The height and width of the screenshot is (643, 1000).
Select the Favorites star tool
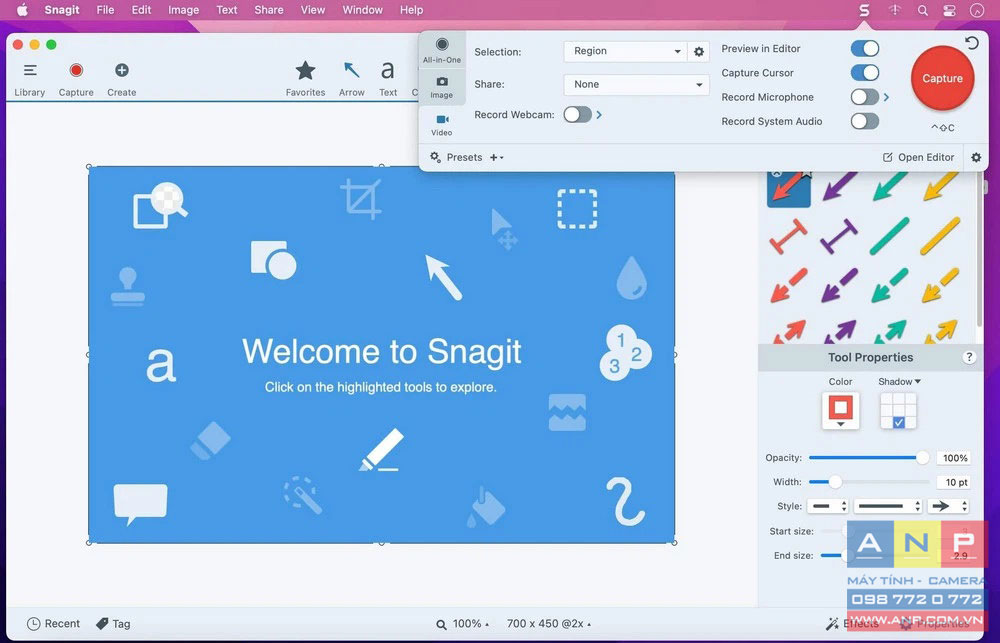coord(305,70)
